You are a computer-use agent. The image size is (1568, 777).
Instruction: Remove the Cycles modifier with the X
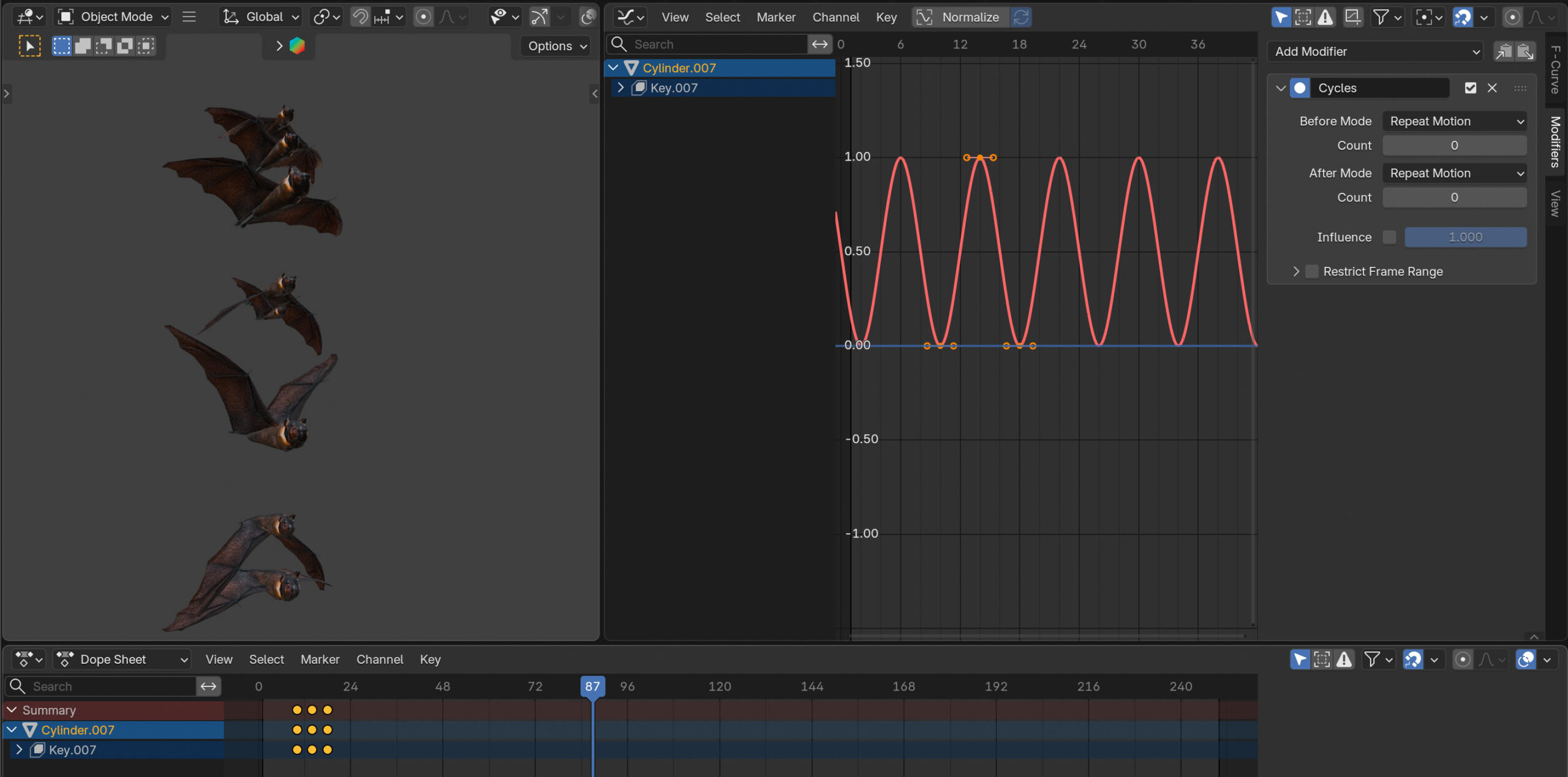[1492, 88]
